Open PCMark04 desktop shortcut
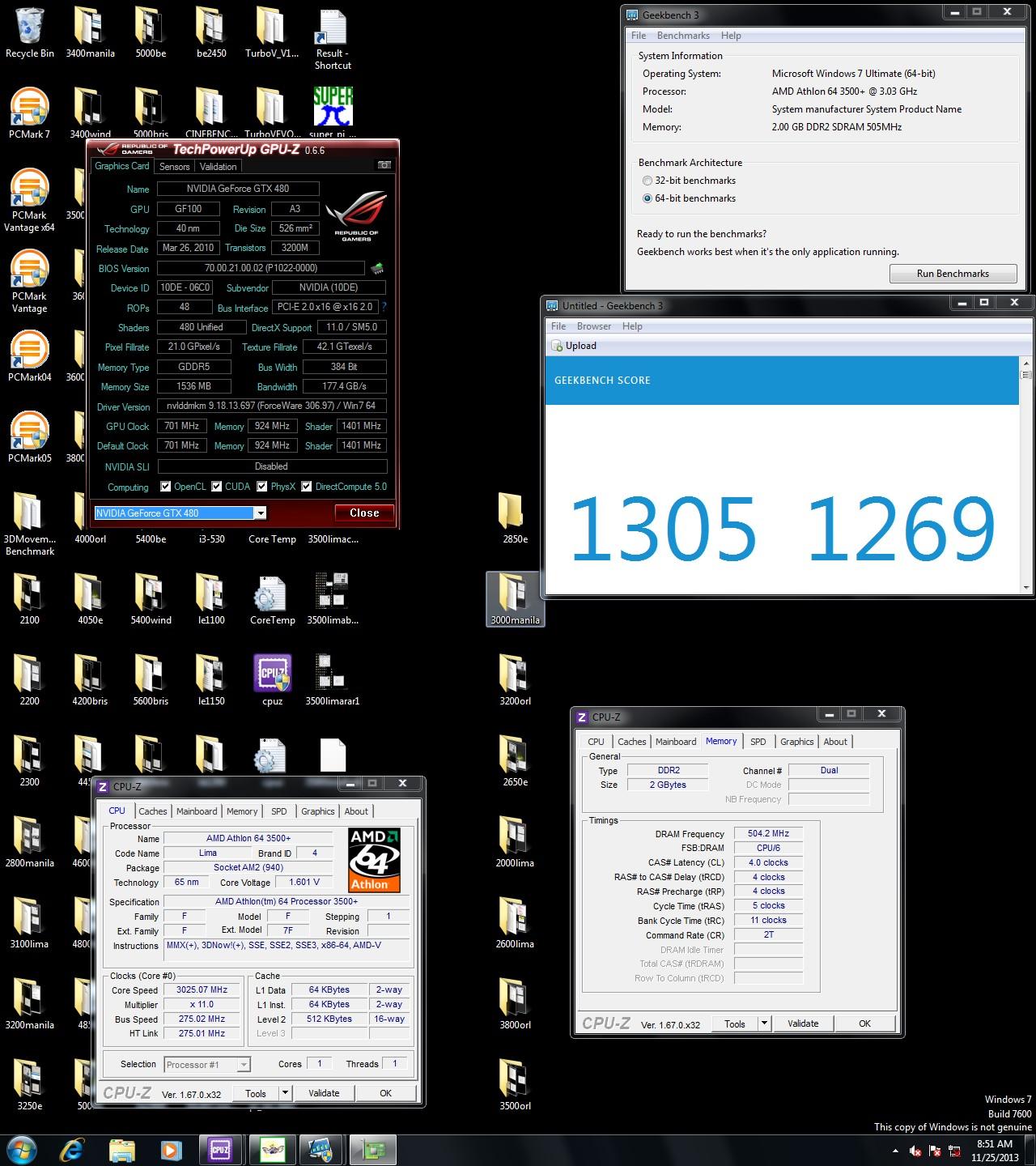The height and width of the screenshot is (1166, 1036). 30,356
